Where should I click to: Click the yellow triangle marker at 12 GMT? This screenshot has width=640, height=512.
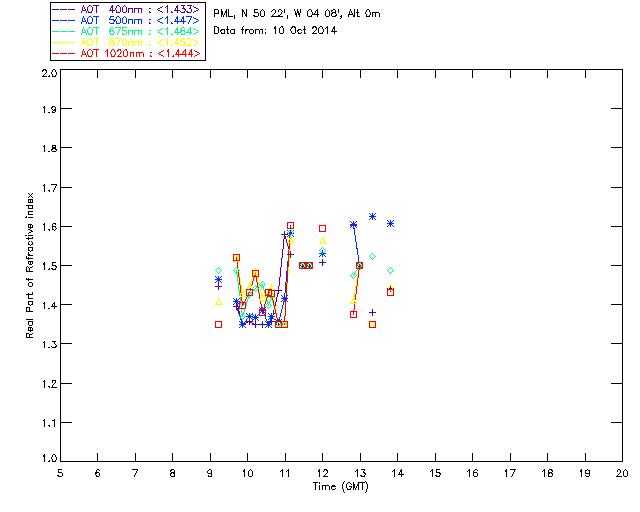click(x=322, y=241)
